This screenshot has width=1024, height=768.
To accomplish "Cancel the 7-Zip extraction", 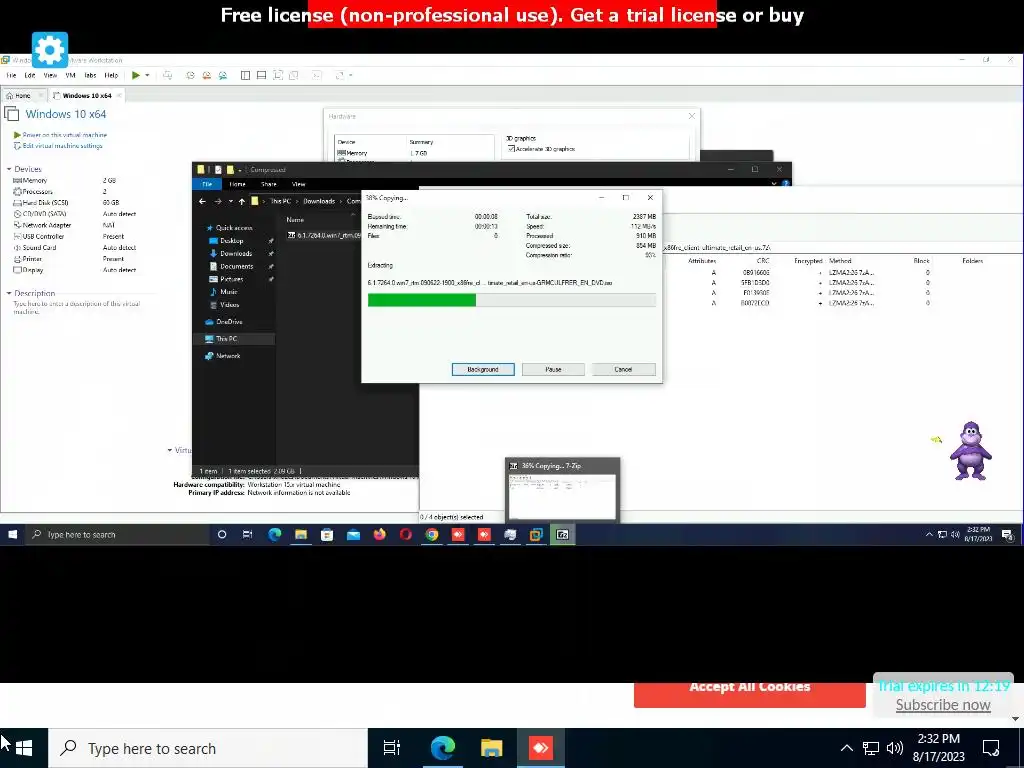I will click(623, 370).
